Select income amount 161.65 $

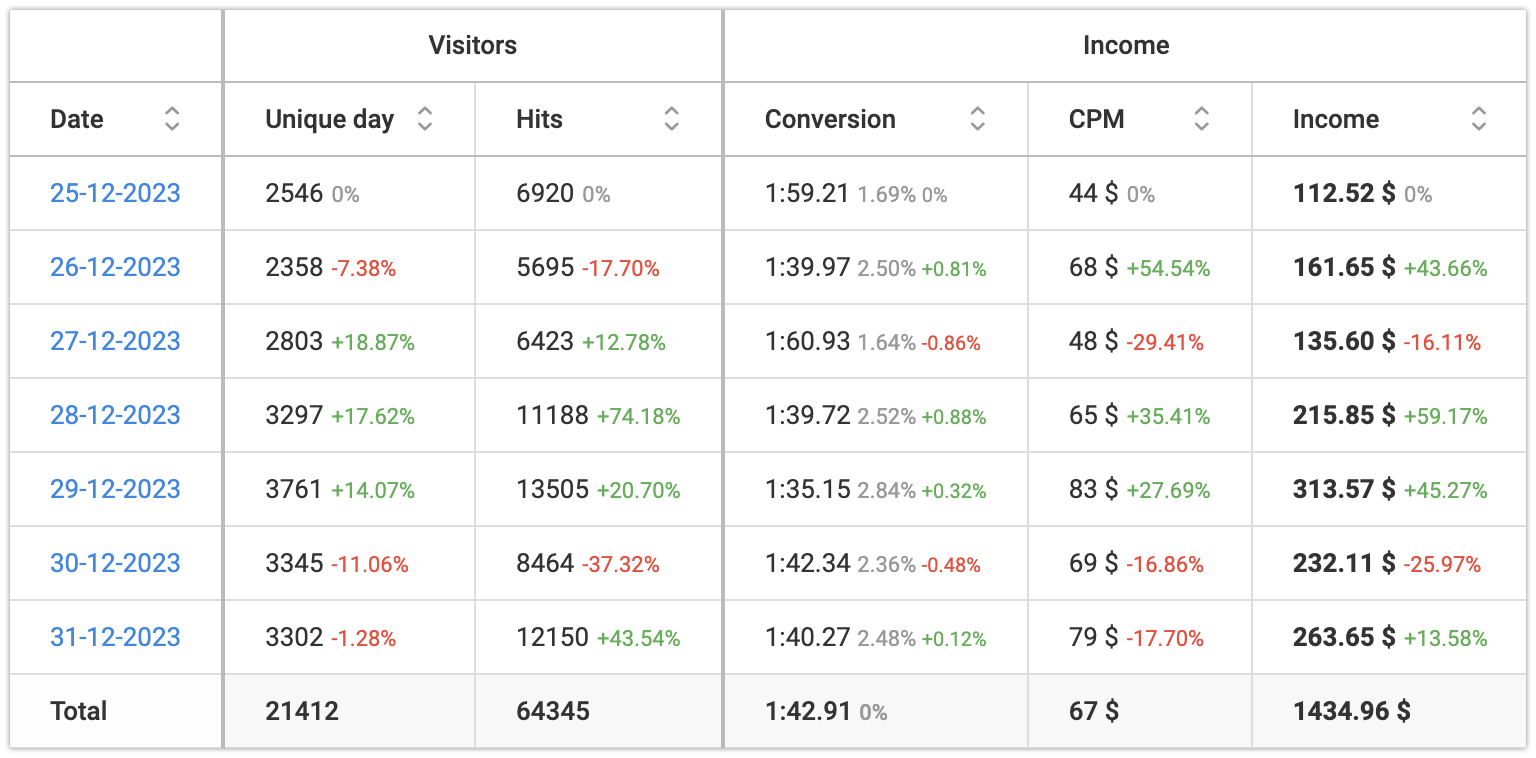coord(1344,267)
